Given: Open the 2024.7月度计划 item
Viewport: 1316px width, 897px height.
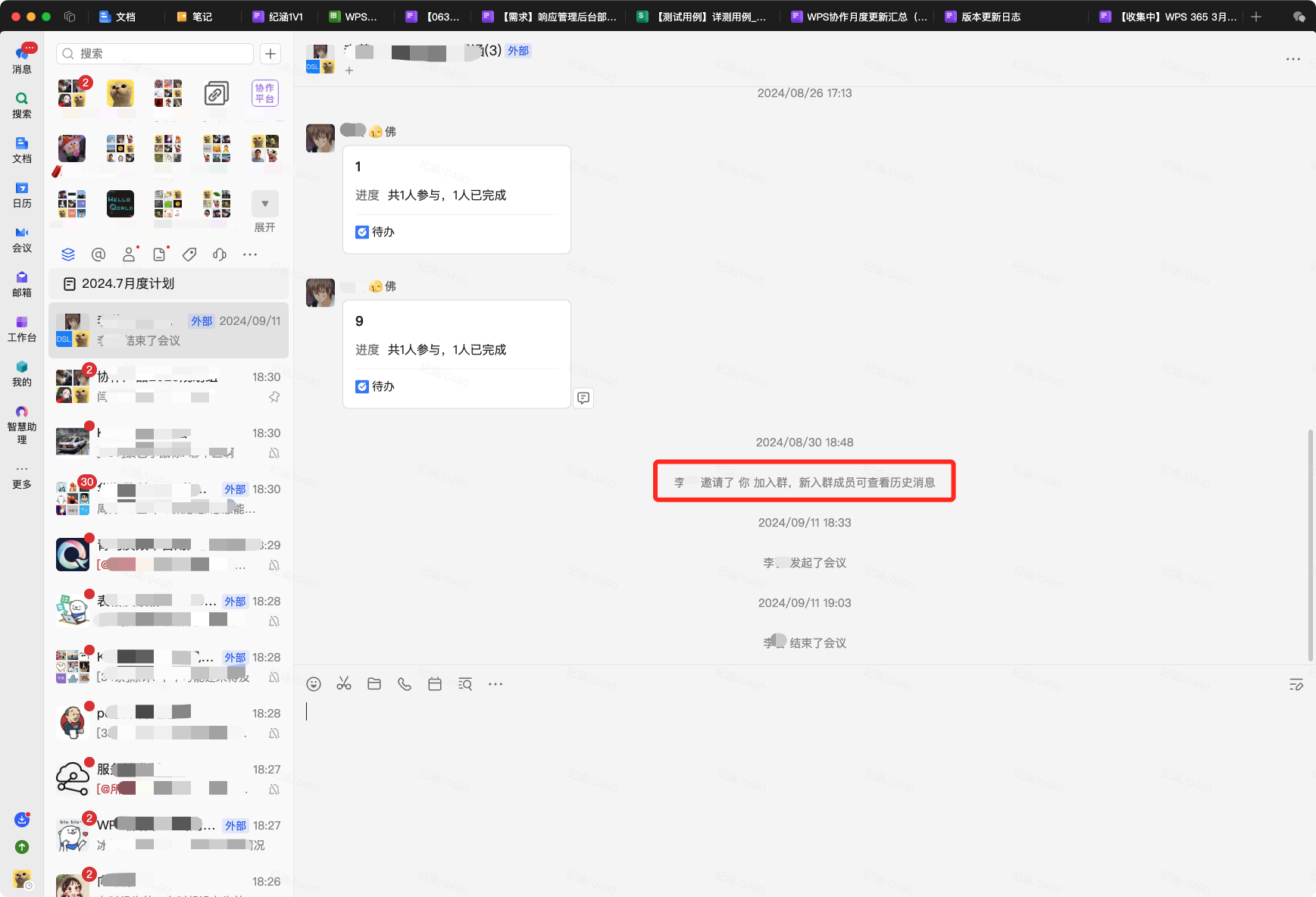Looking at the screenshot, I should pyautogui.click(x=168, y=283).
